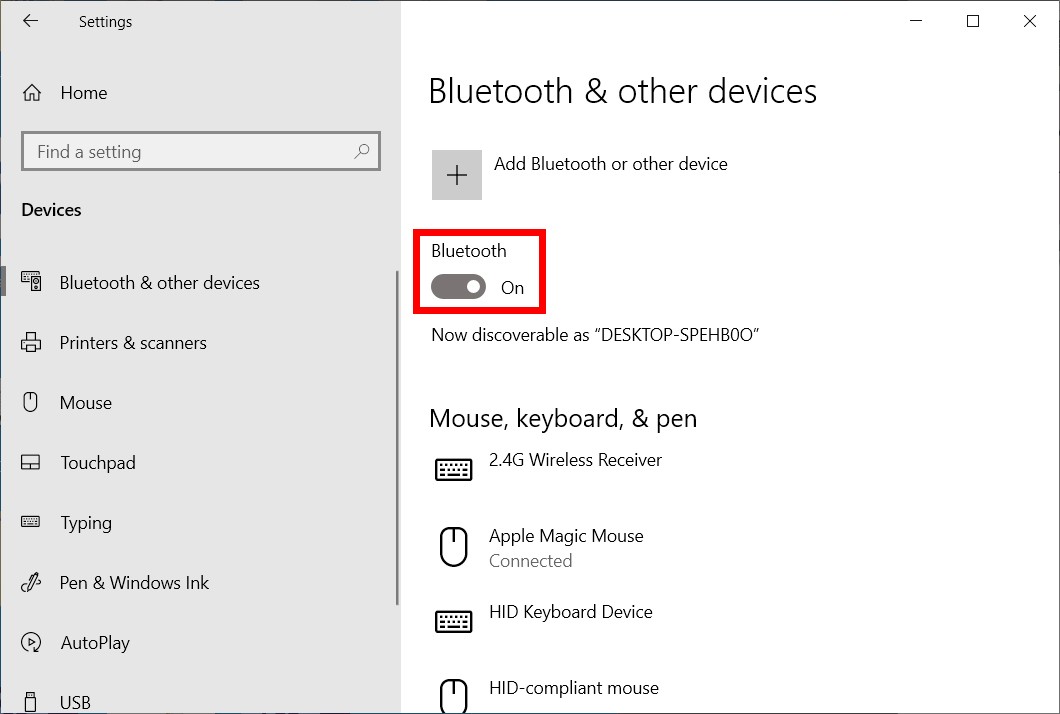Click the Pen & Windows Ink icon
This screenshot has width=1060, height=714.
[x=31, y=583]
